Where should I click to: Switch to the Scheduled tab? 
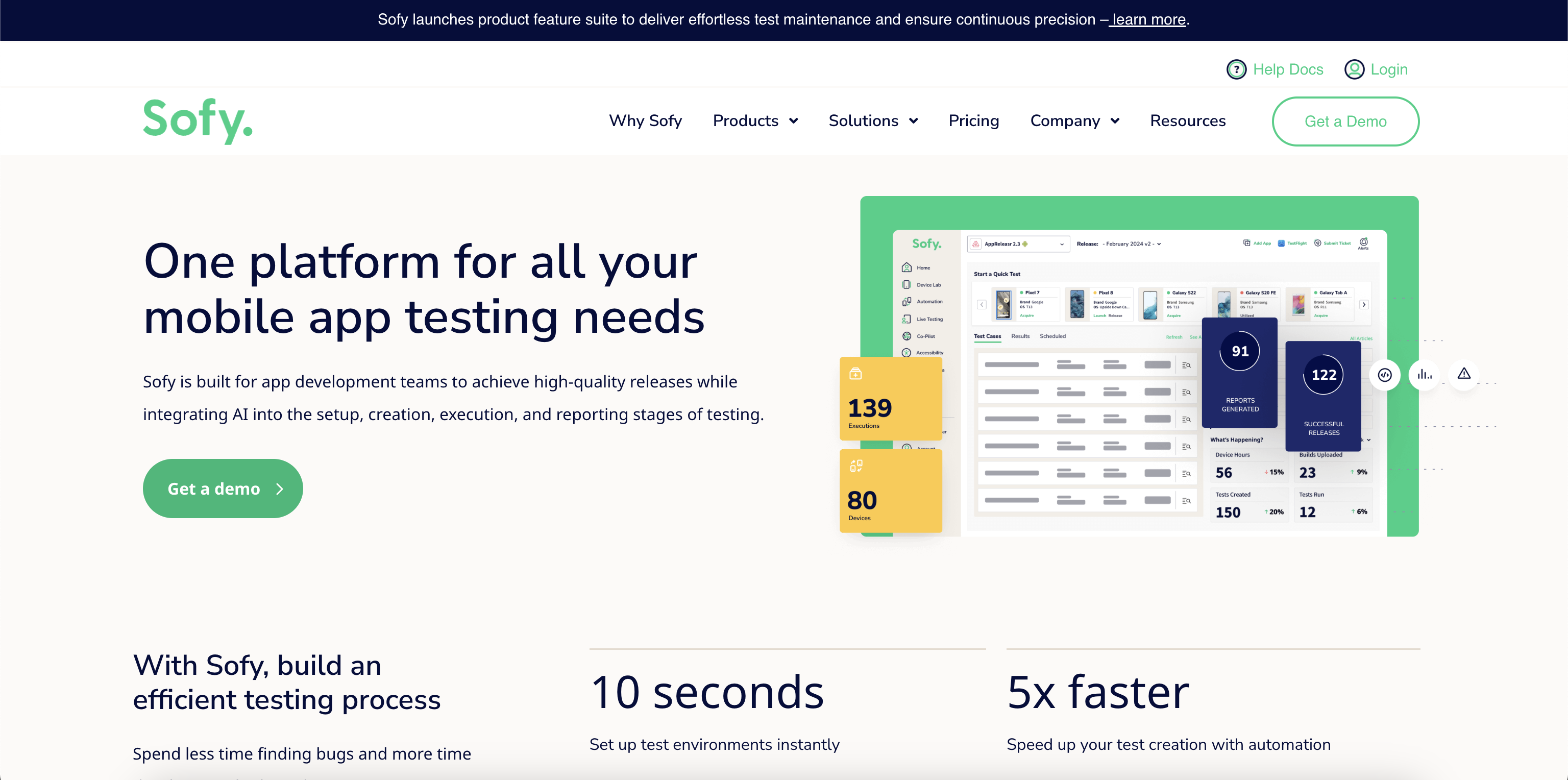[x=1052, y=336]
